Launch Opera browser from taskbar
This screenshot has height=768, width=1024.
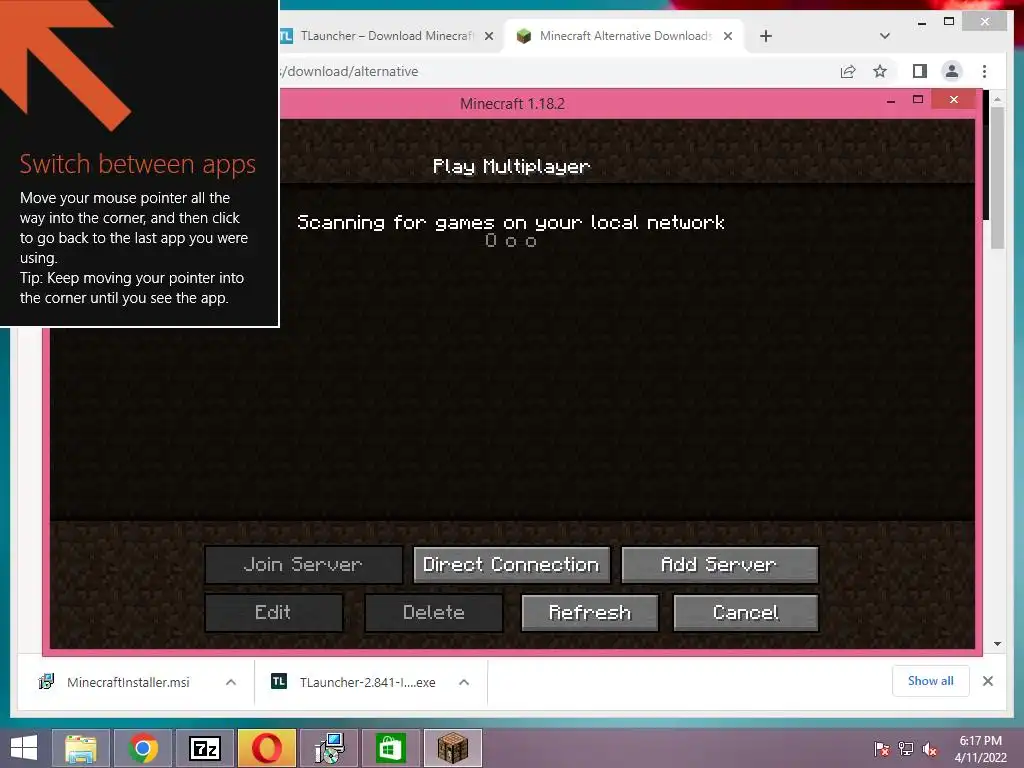[x=267, y=748]
